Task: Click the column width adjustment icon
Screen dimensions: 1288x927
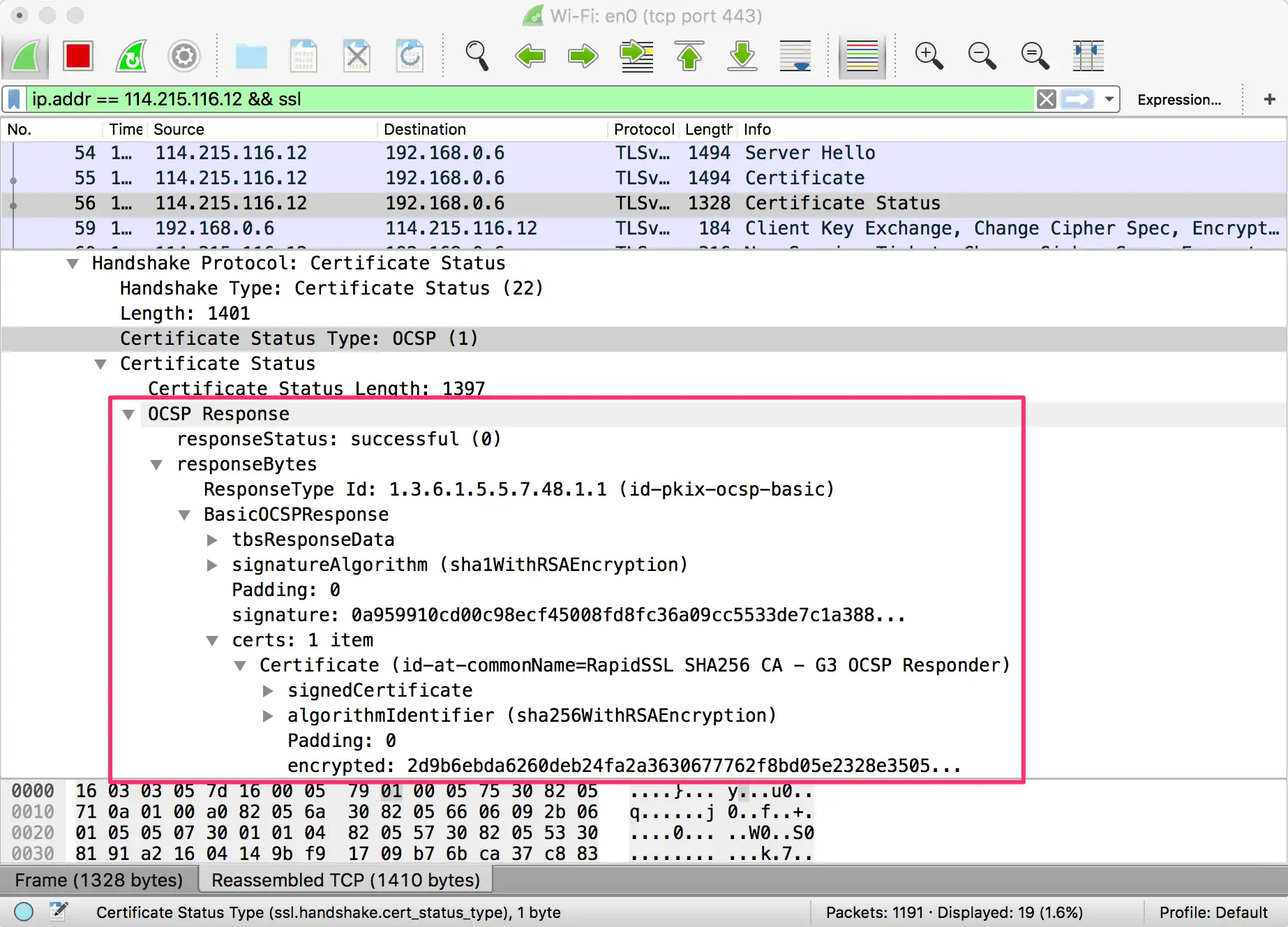Action: click(1088, 56)
